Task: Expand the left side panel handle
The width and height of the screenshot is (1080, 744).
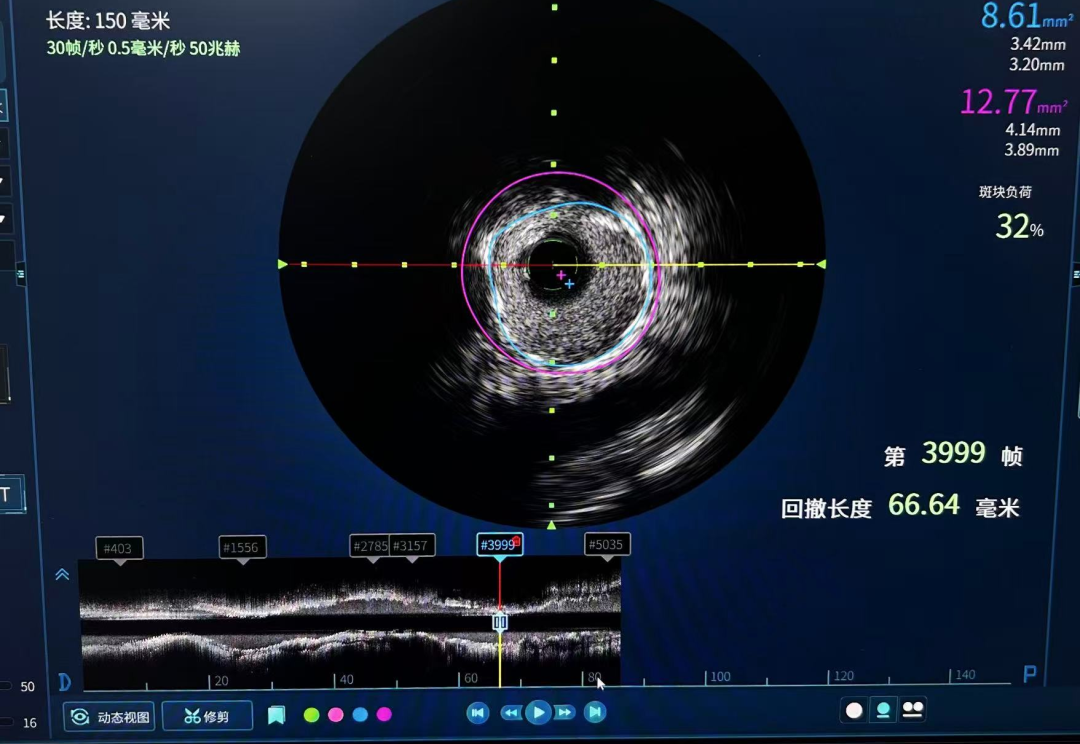Action: [x=22, y=271]
